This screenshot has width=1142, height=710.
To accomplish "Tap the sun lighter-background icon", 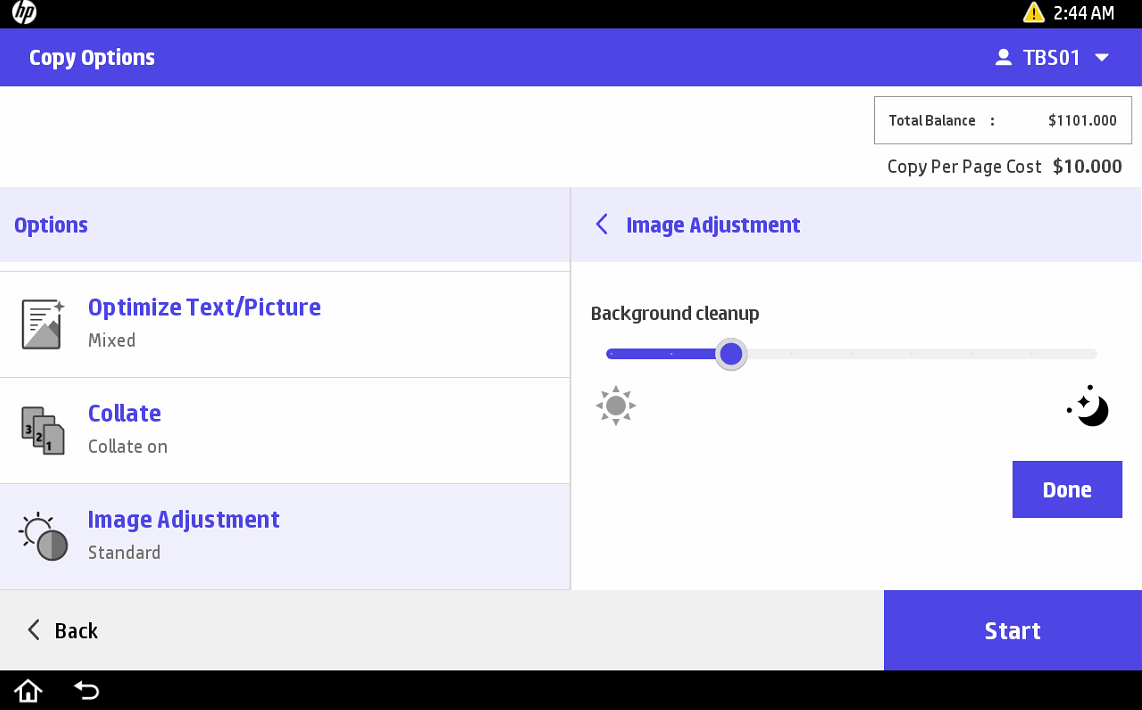I will point(615,406).
